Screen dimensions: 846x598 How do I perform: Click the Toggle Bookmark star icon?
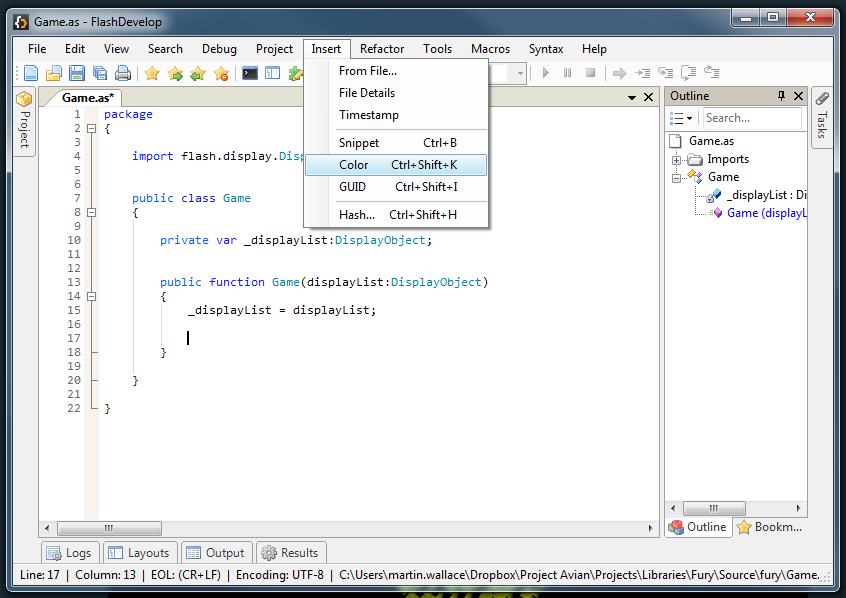point(152,73)
